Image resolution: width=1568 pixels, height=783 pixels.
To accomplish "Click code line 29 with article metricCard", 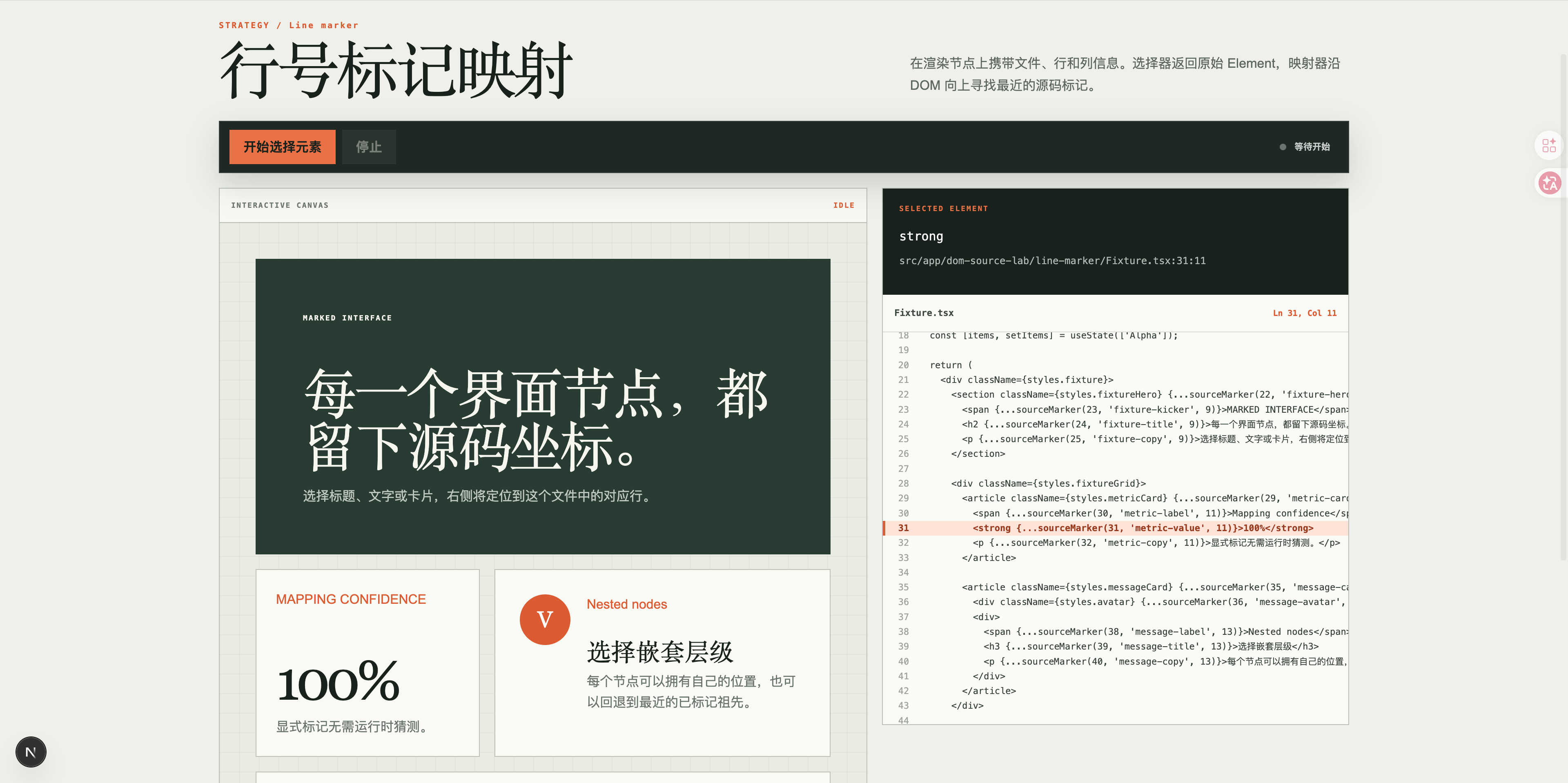I will [1115, 498].
